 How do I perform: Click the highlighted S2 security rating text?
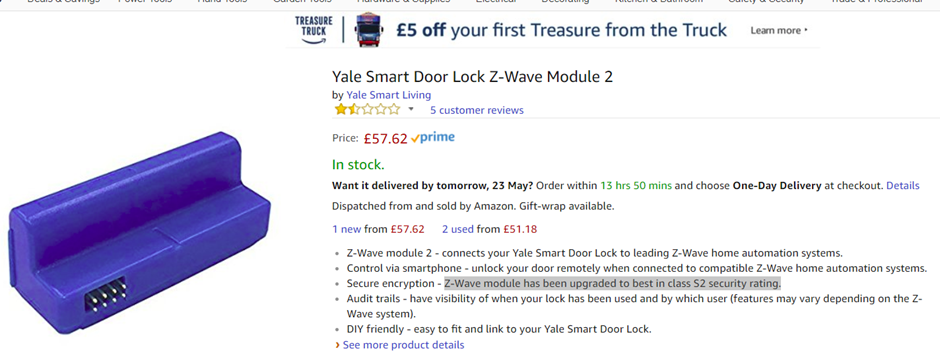(x=612, y=283)
